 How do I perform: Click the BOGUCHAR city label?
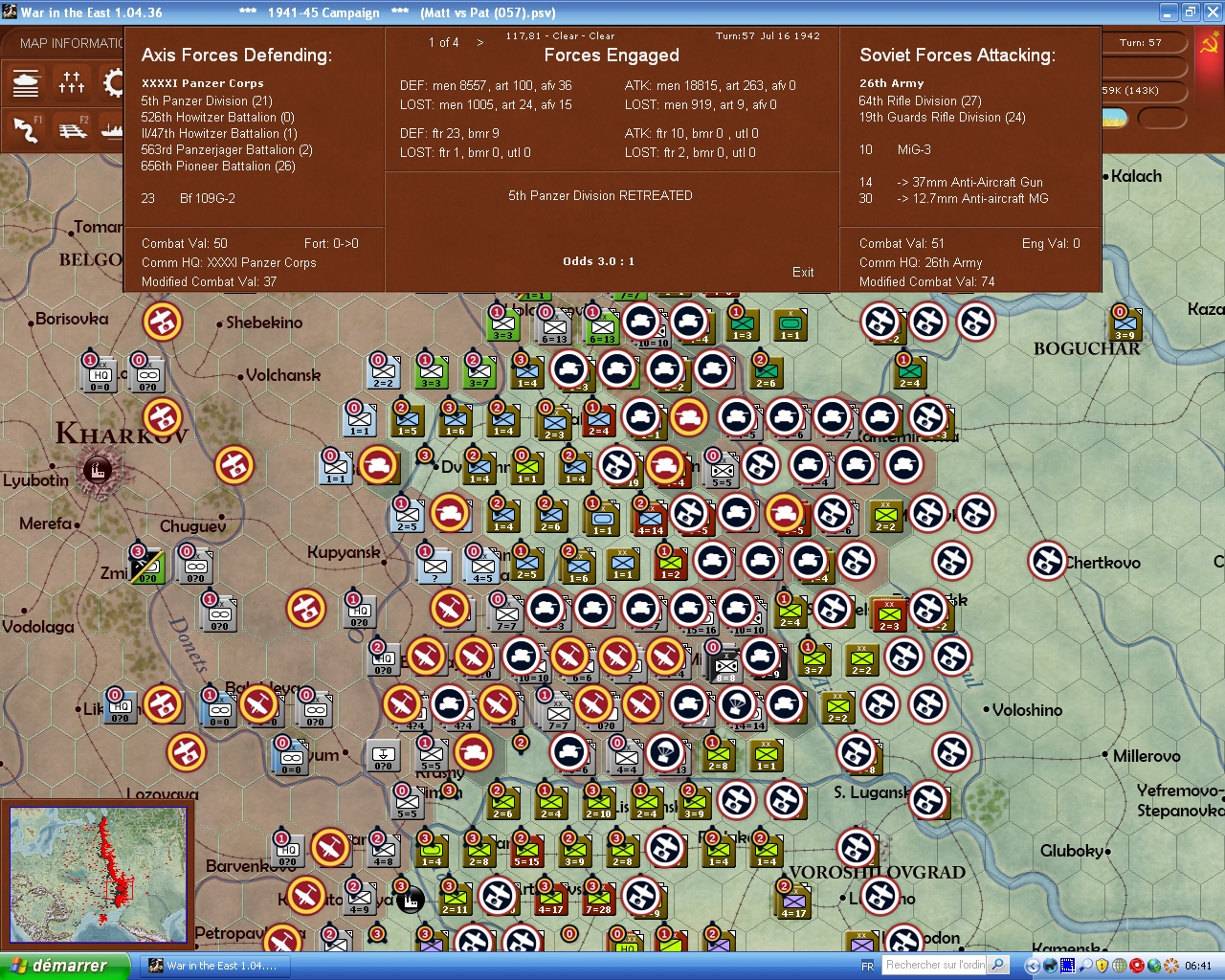coord(1087,349)
